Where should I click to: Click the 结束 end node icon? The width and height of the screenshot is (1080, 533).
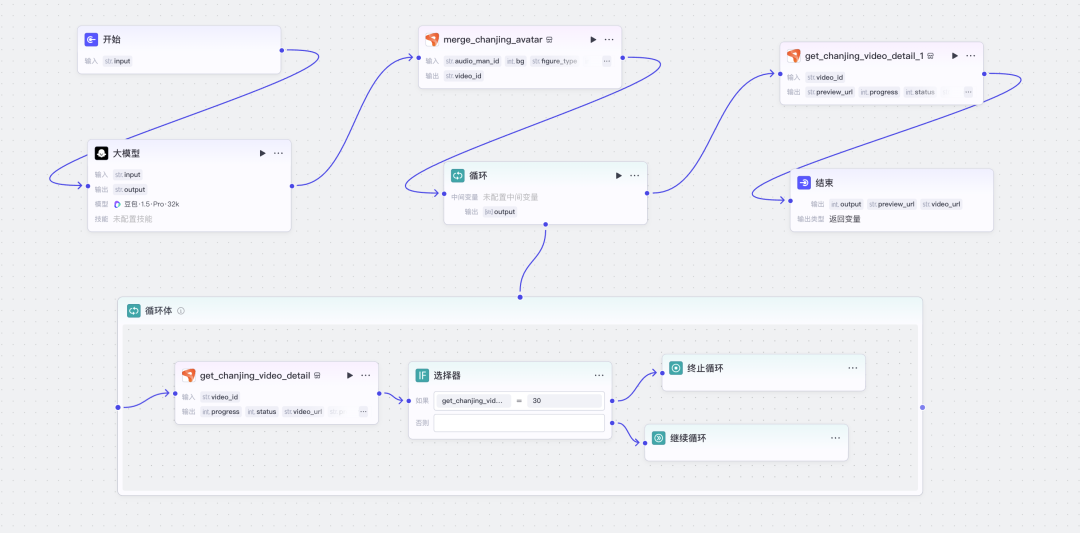click(x=804, y=182)
